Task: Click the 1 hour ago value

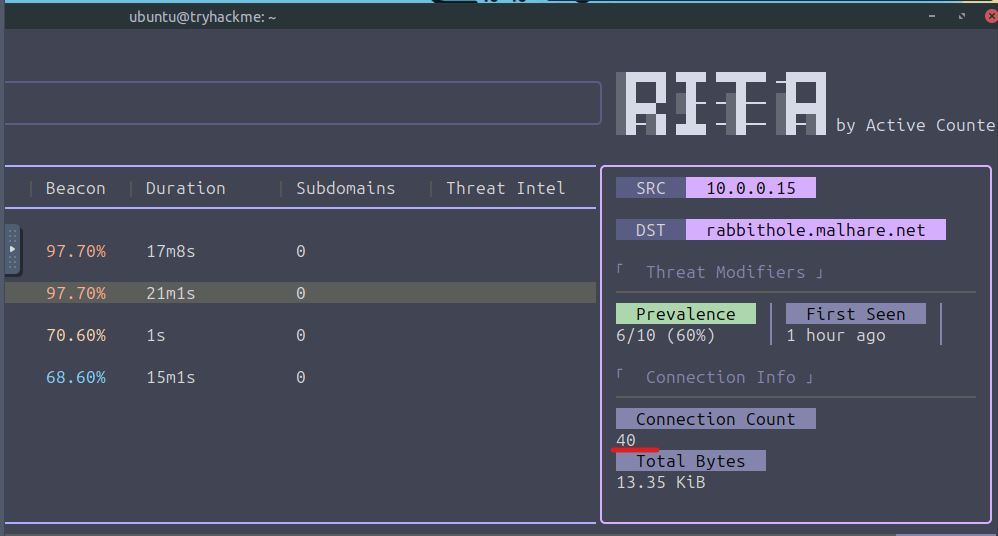Action: (836, 335)
